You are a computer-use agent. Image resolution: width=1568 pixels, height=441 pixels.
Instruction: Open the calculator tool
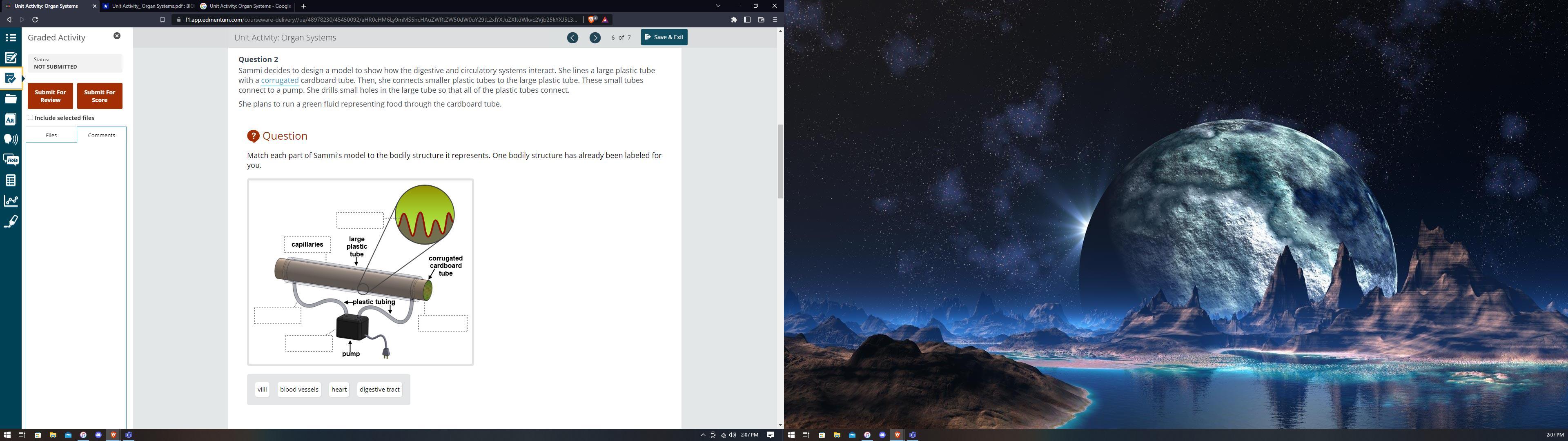(x=10, y=180)
